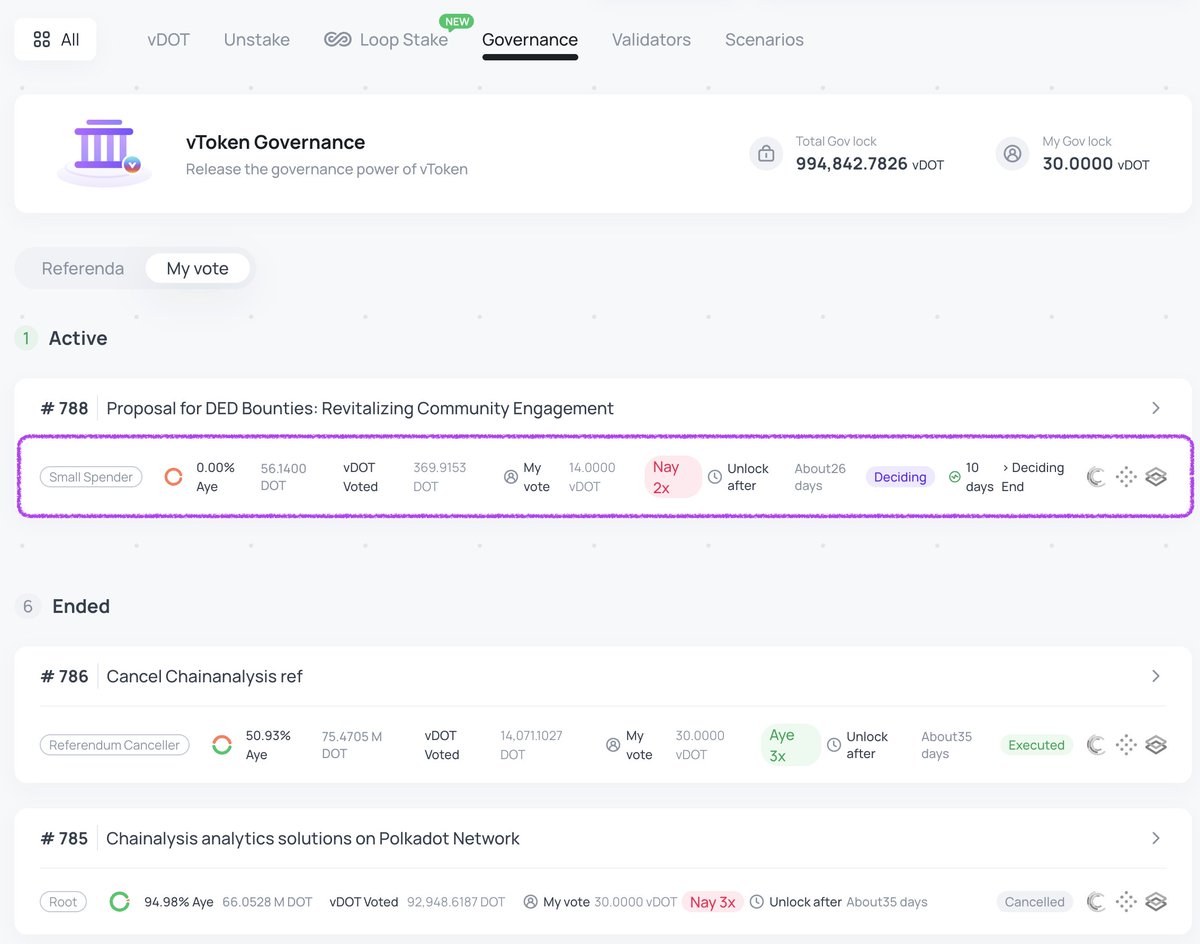
Task: Click the Referendum Canceller track tag
Action: (115, 745)
